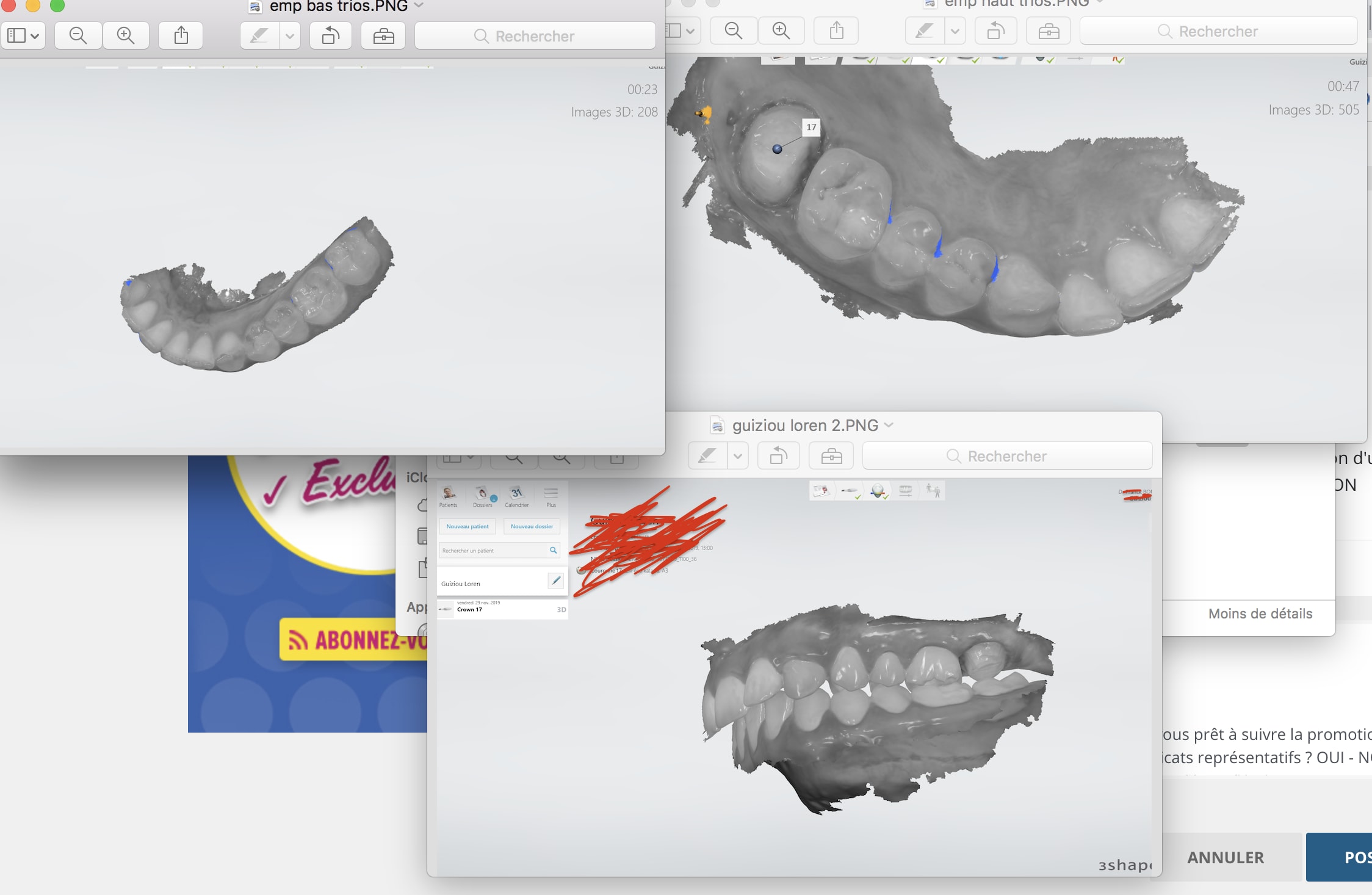
Task: Open emp bas trios.PNG title dropdown
Action: (x=419, y=5)
